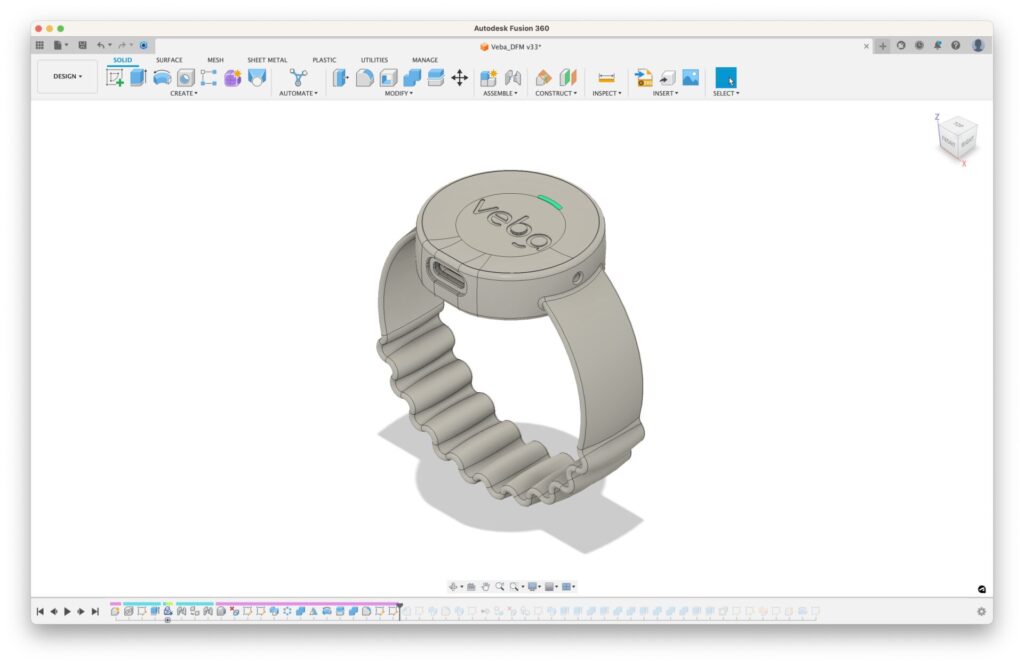Open the File menu icon
This screenshot has width=1024, height=665.
tap(58, 45)
